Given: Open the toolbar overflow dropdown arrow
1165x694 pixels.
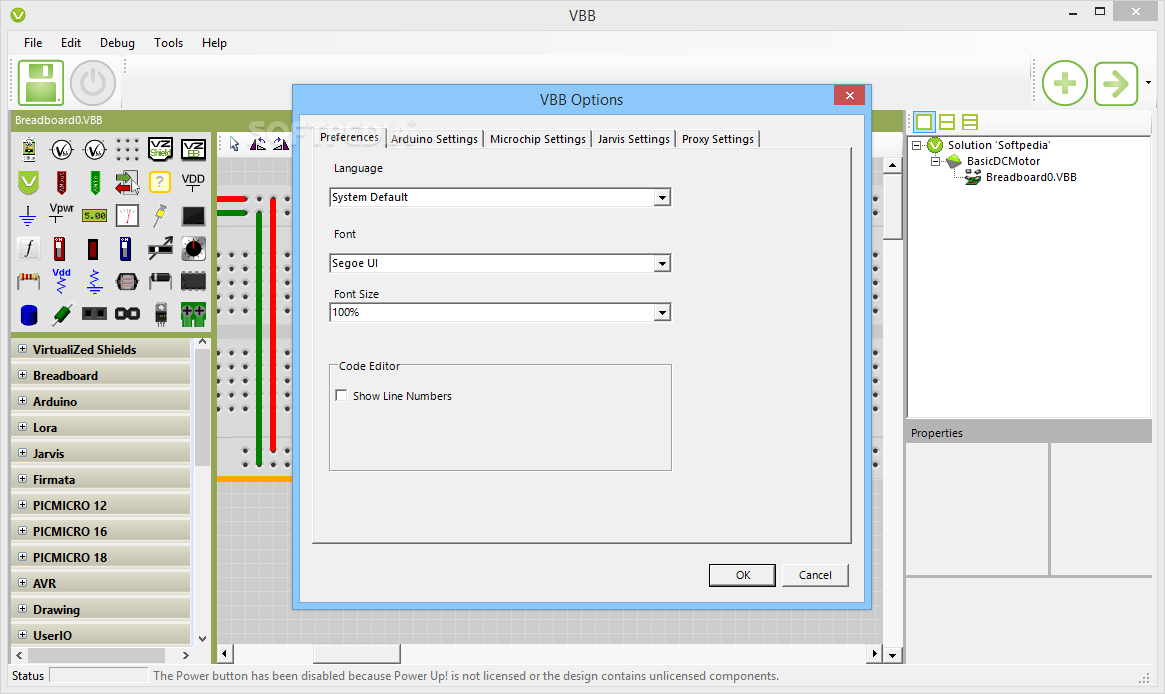Looking at the screenshot, I should 1149,82.
